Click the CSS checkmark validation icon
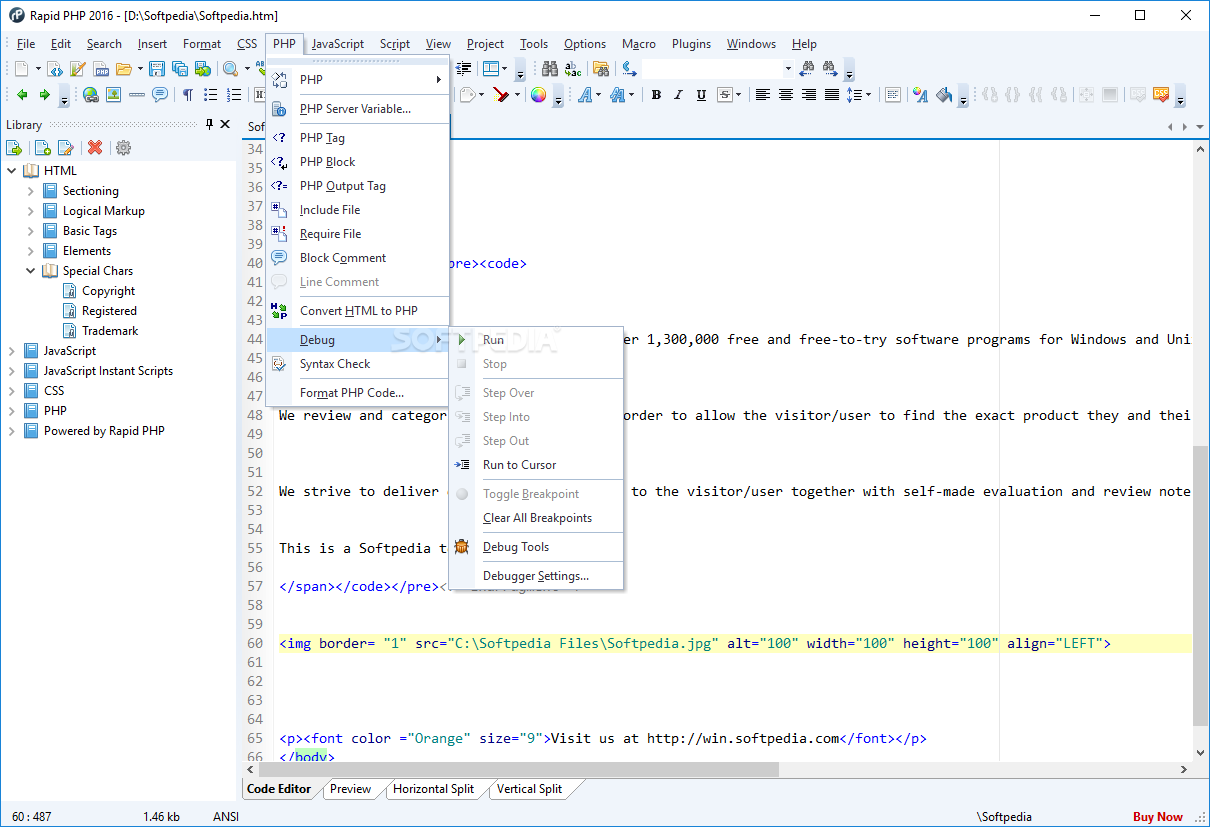1210x827 pixels. point(1160,95)
